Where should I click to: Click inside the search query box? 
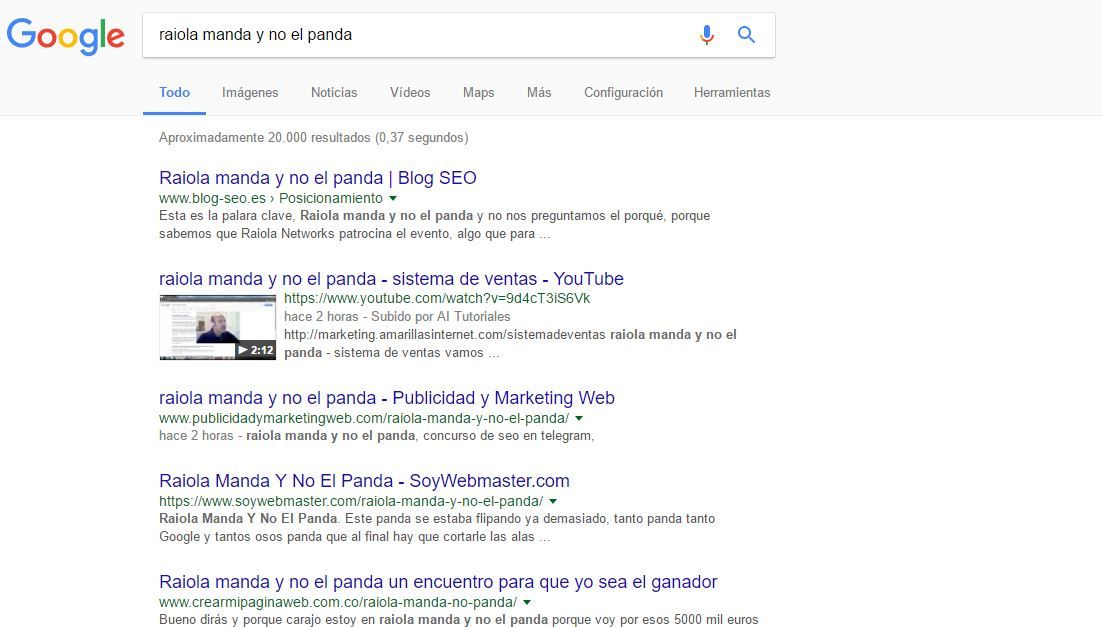point(420,35)
